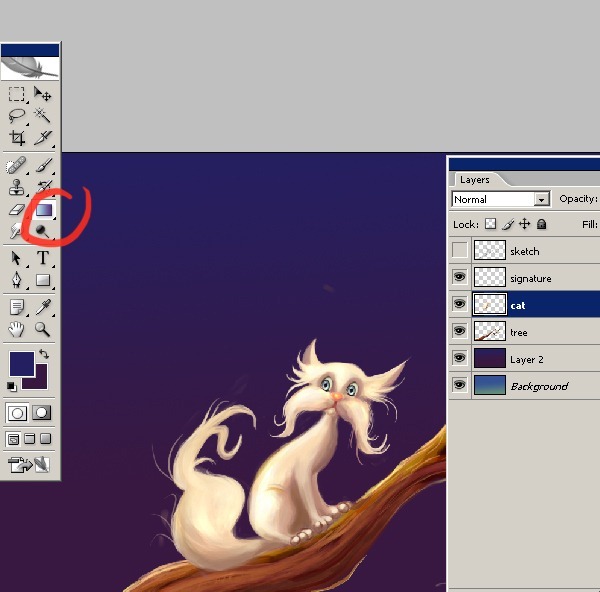This screenshot has width=600, height=592.
Task: Click the Lock transparent pixels button
Action: [490, 225]
